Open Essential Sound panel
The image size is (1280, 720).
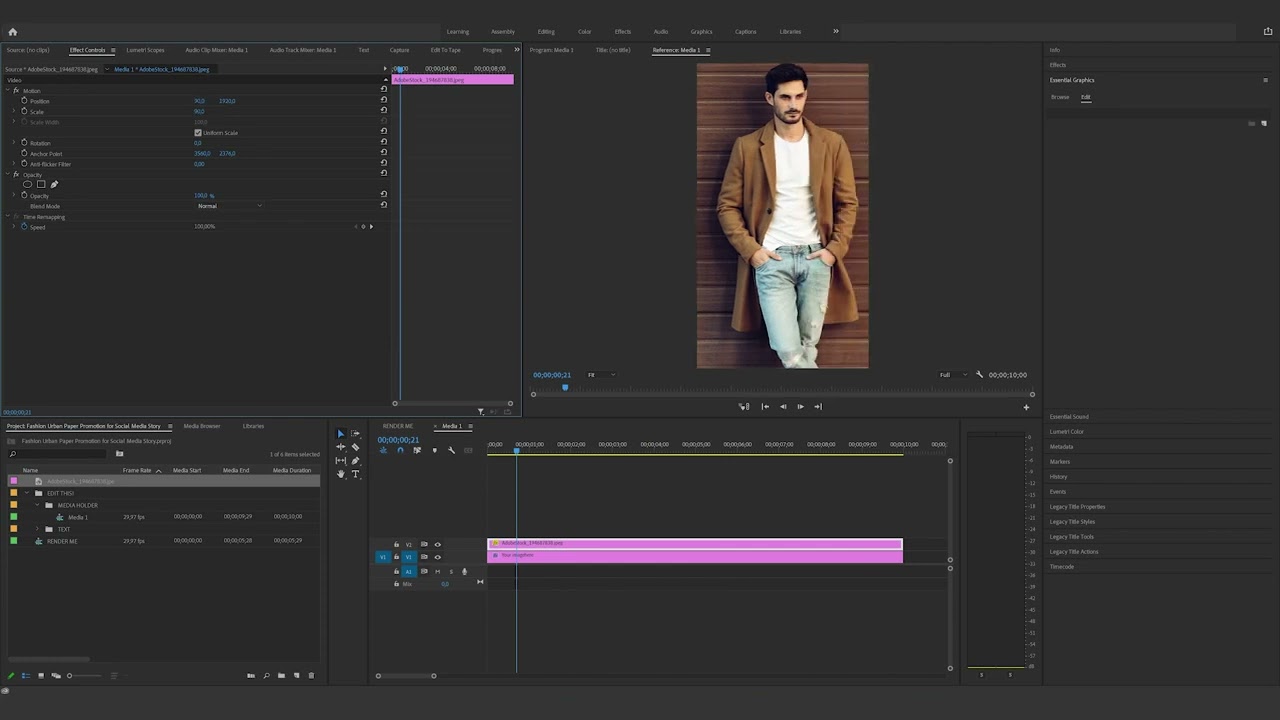(1069, 417)
